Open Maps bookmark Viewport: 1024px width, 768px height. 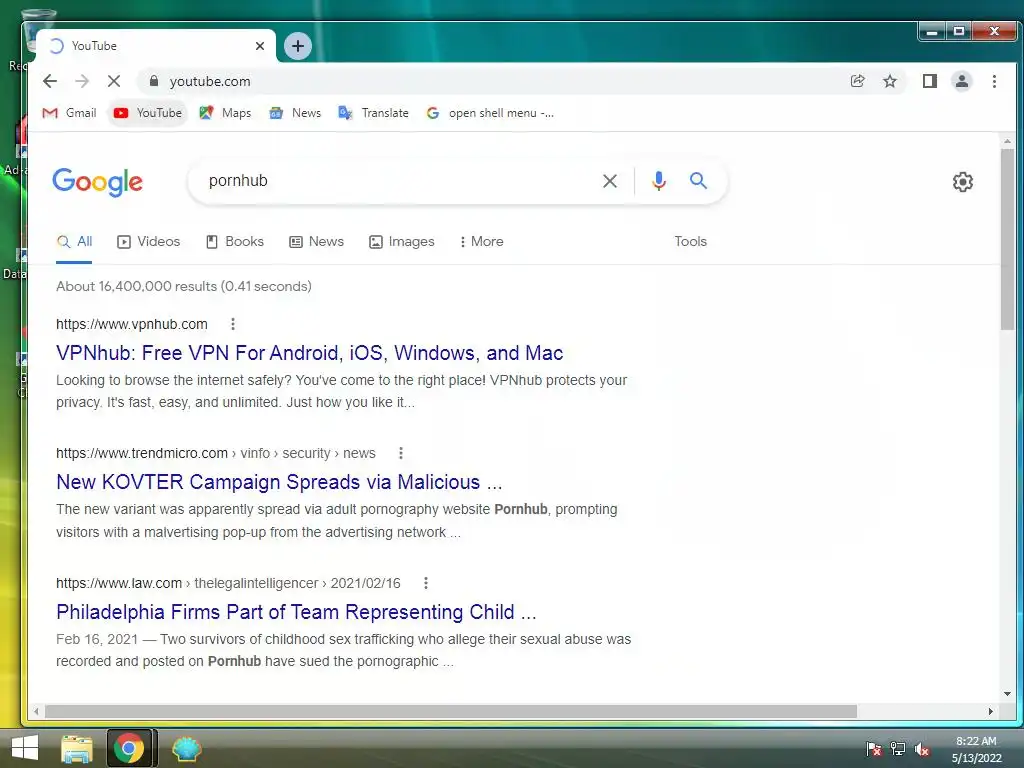click(225, 113)
